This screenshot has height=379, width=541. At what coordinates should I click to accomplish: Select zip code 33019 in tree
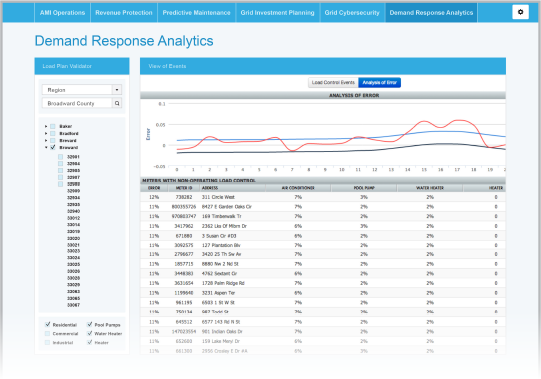click(73, 232)
